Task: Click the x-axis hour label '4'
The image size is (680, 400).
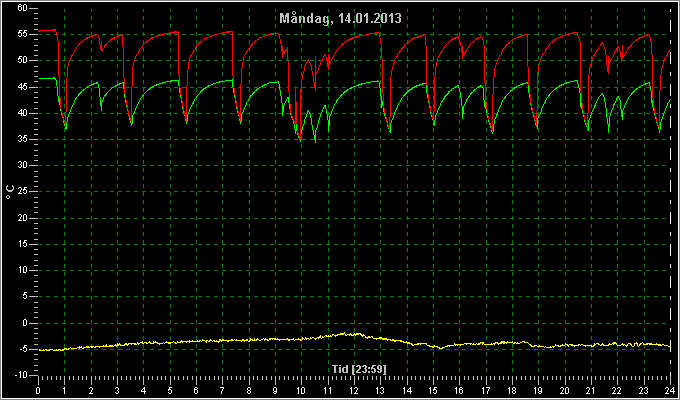Action: click(x=144, y=390)
